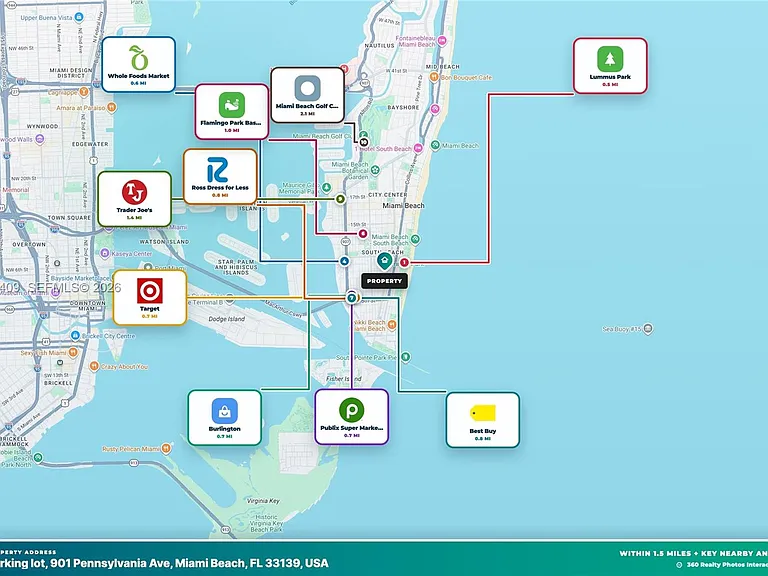Click the Bon Bouquet Cafe restaurant pin
The width and height of the screenshot is (768, 576).
(434, 77)
